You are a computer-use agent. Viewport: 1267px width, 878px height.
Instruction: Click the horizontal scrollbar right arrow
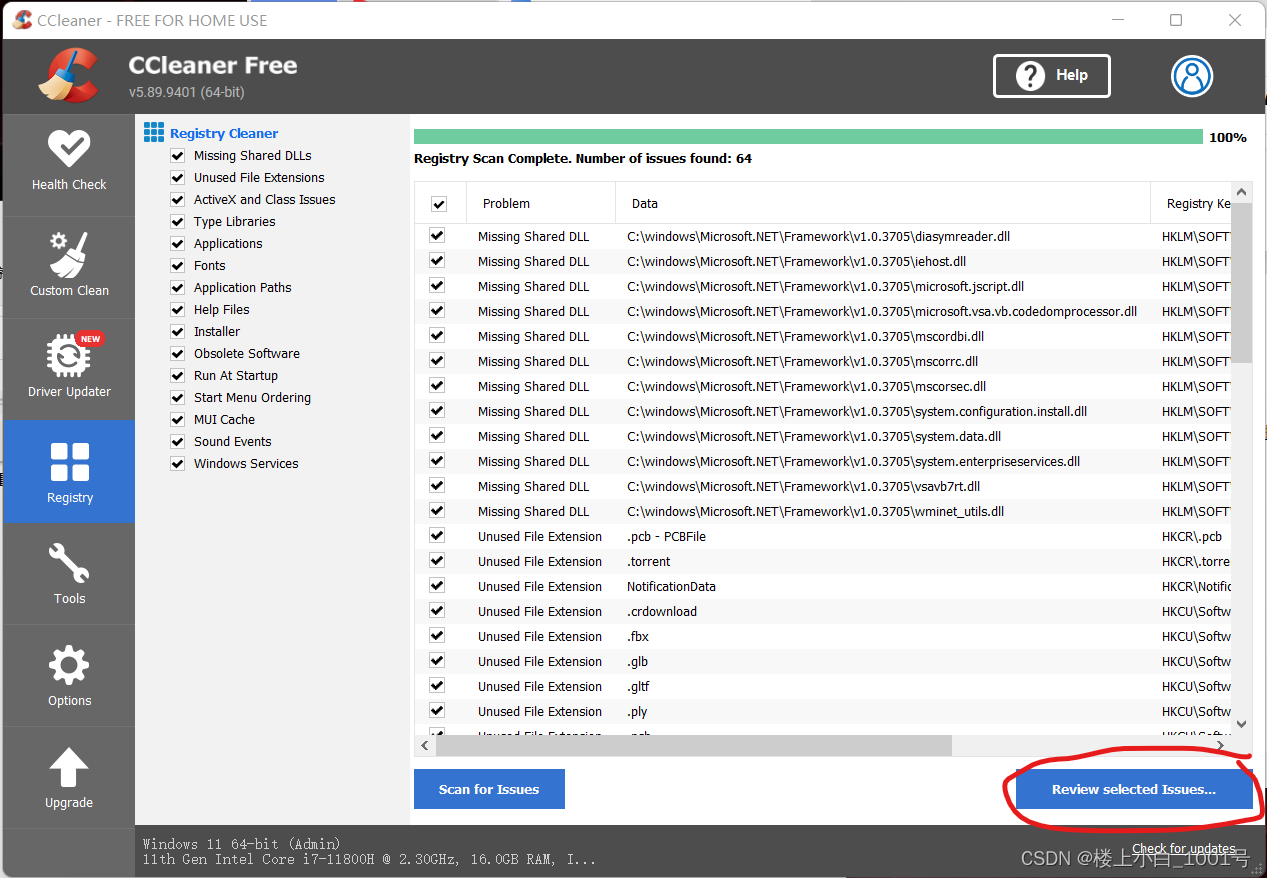click(x=1222, y=746)
